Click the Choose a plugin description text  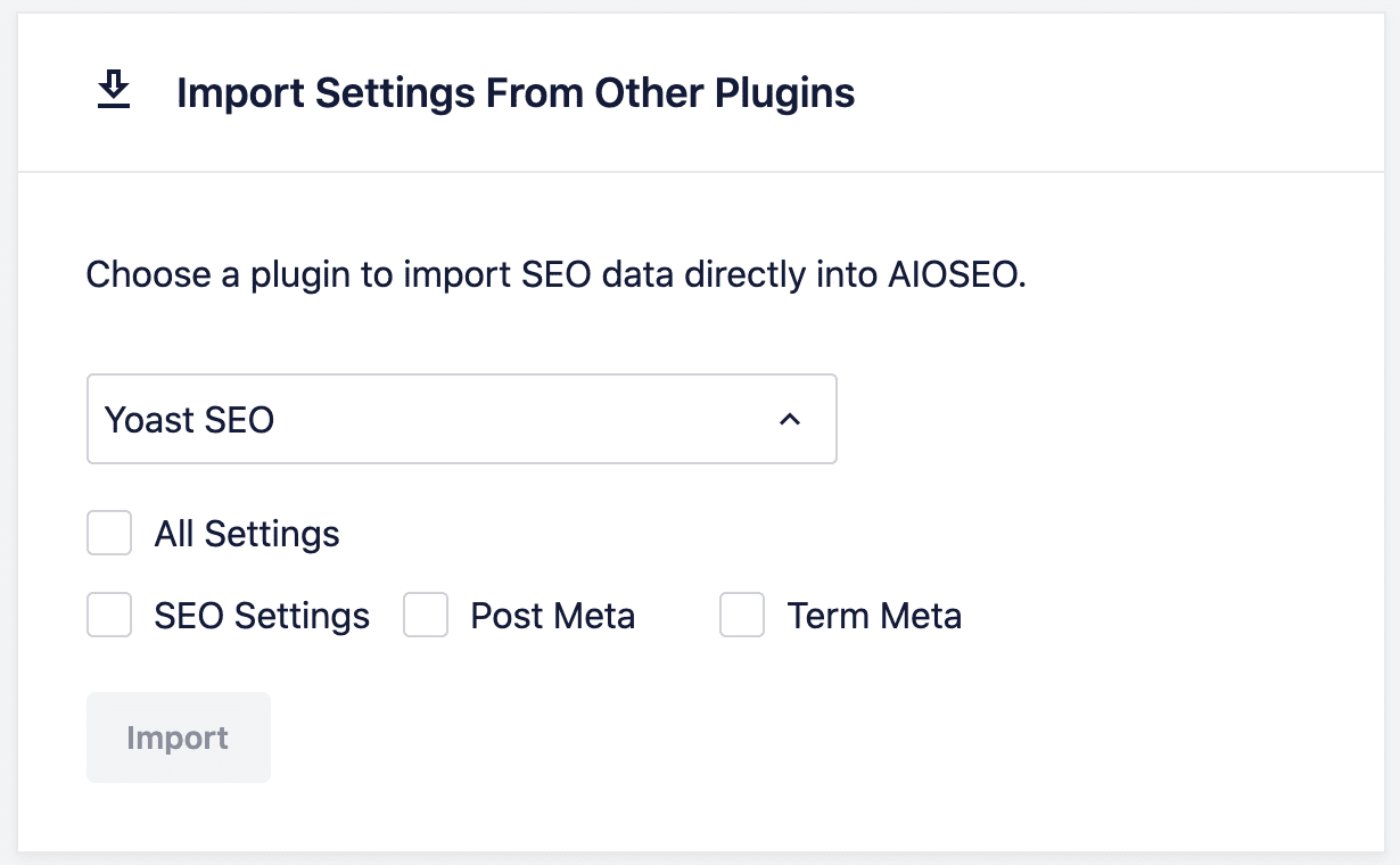[556, 275]
